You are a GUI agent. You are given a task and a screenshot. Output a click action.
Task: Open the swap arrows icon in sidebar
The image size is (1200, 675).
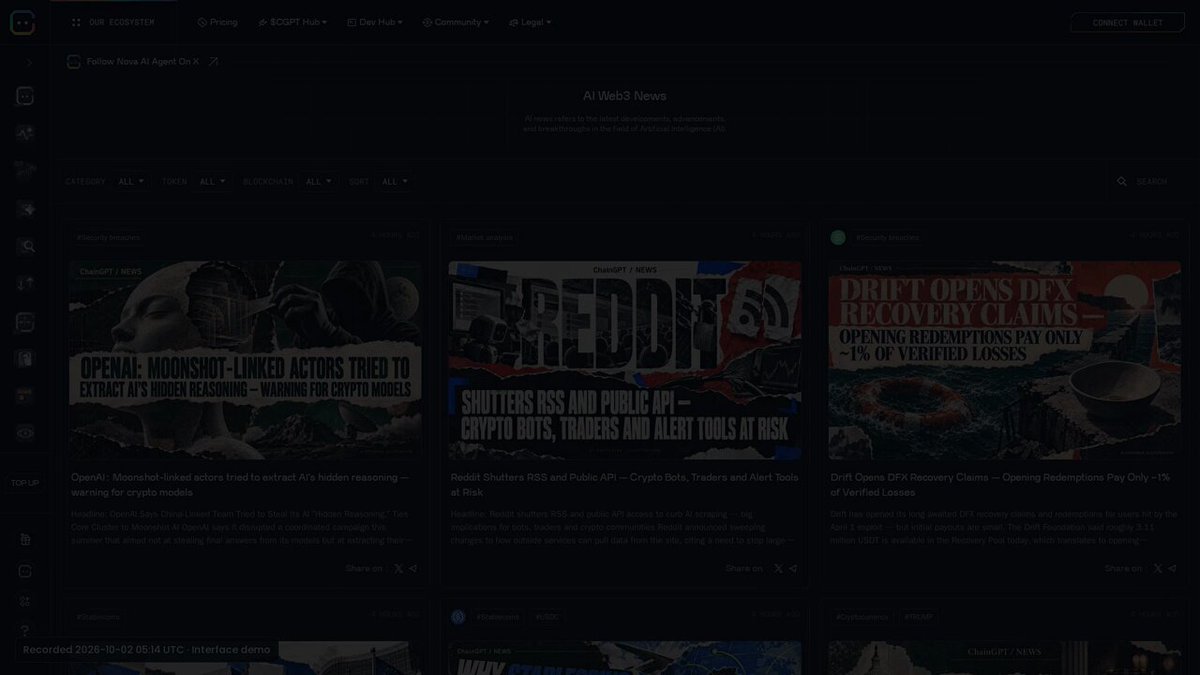click(26, 284)
